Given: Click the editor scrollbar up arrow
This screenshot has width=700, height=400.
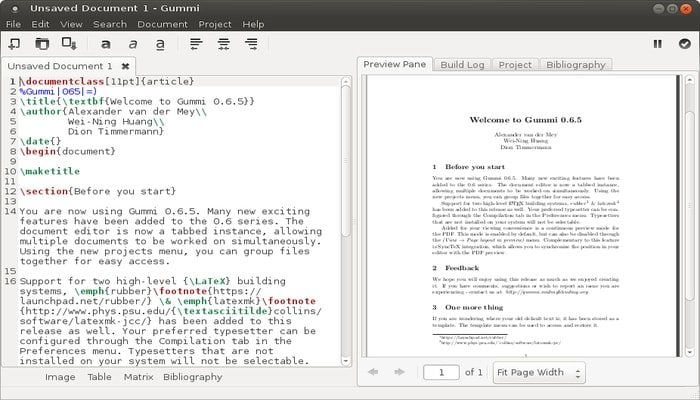Looking at the screenshot, I should point(346,82).
